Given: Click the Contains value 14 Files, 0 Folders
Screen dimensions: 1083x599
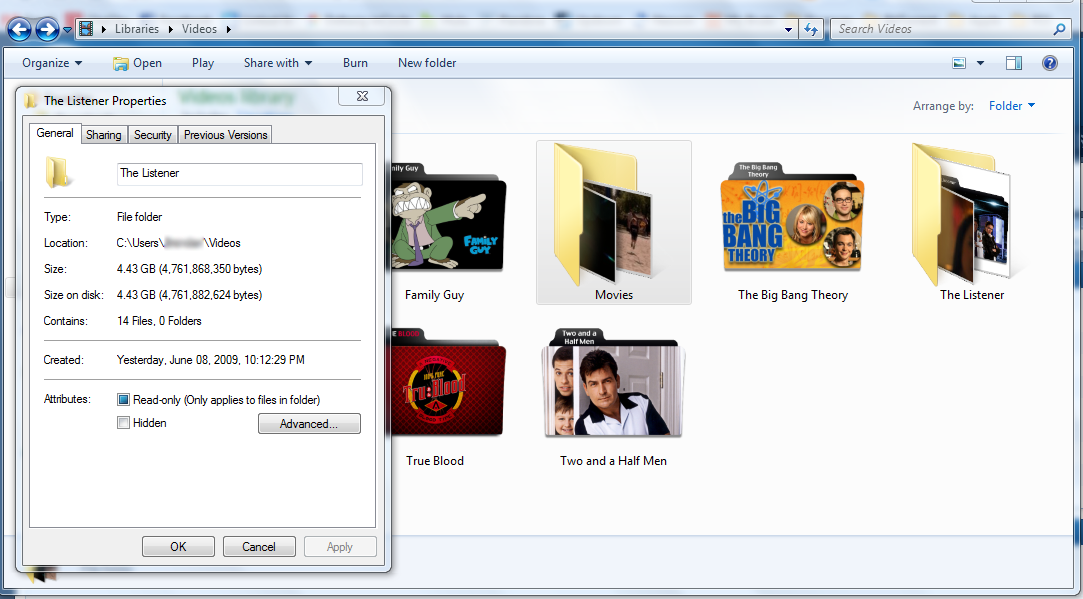Looking at the screenshot, I should [x=160, y=321].
